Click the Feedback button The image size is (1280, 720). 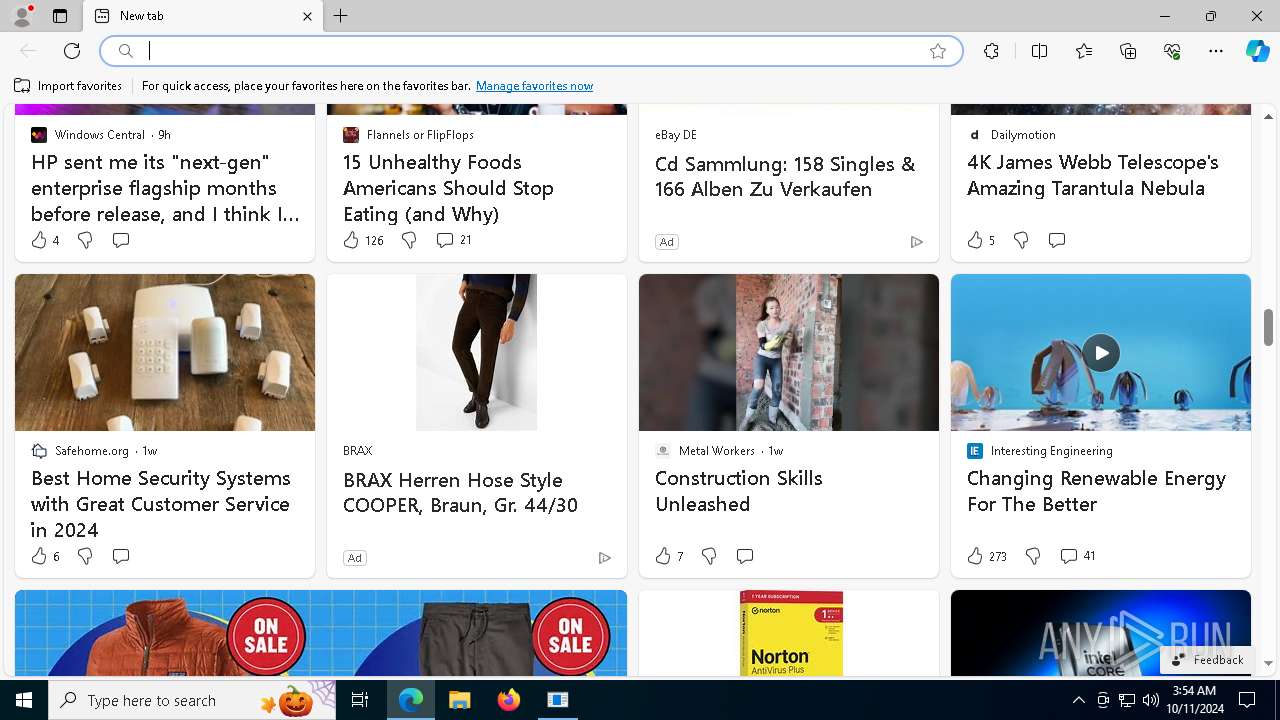pyautogui.click(x=1207, y=660)
